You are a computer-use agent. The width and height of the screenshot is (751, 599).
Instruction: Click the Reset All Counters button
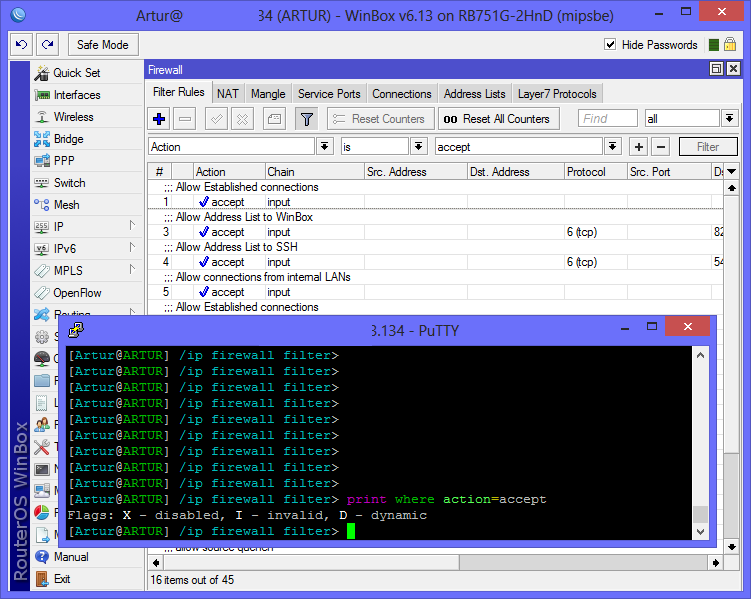click(497, 119)
